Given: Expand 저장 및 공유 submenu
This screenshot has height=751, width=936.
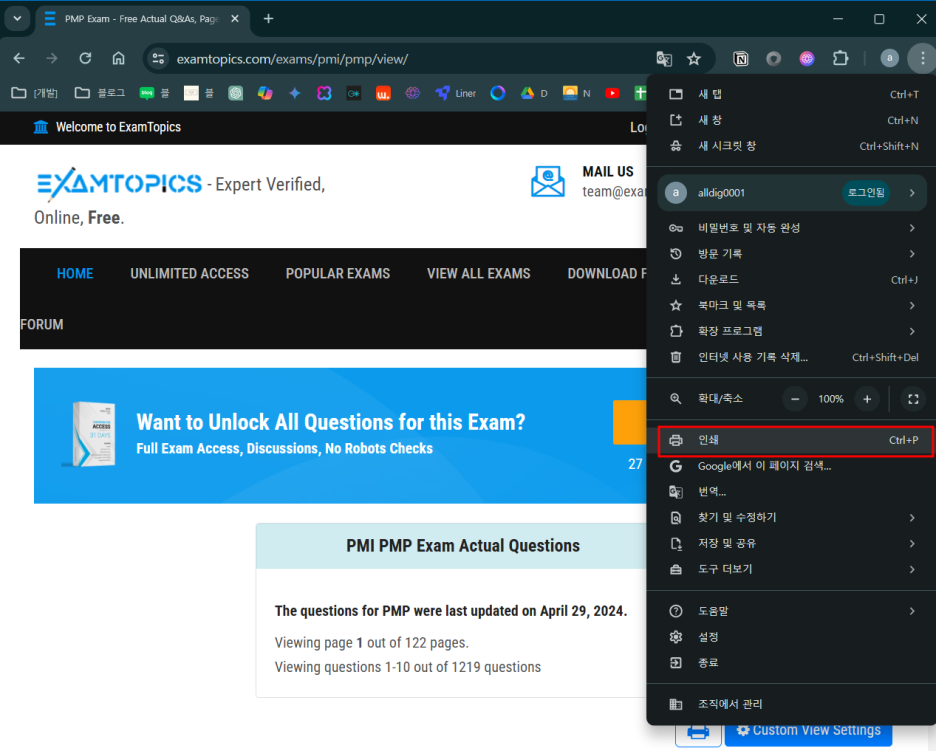Looking at the screenshot, I should pyautogui.click(x=793, y=543).
